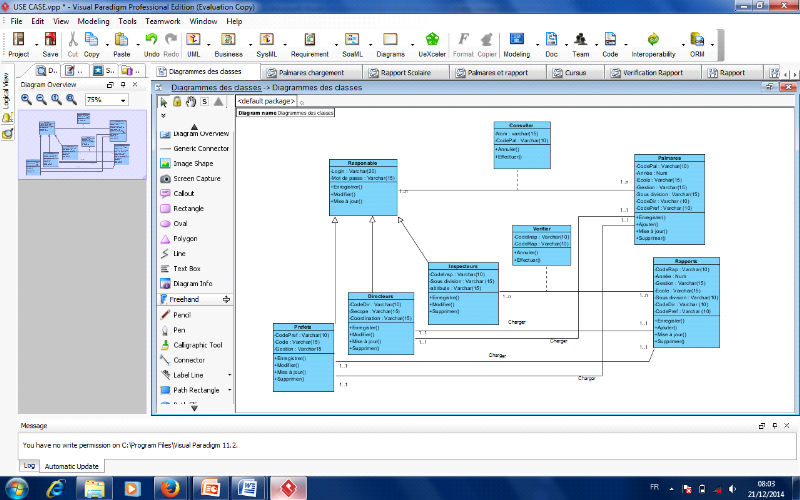Activate the hand pan tool

point(190,101)
